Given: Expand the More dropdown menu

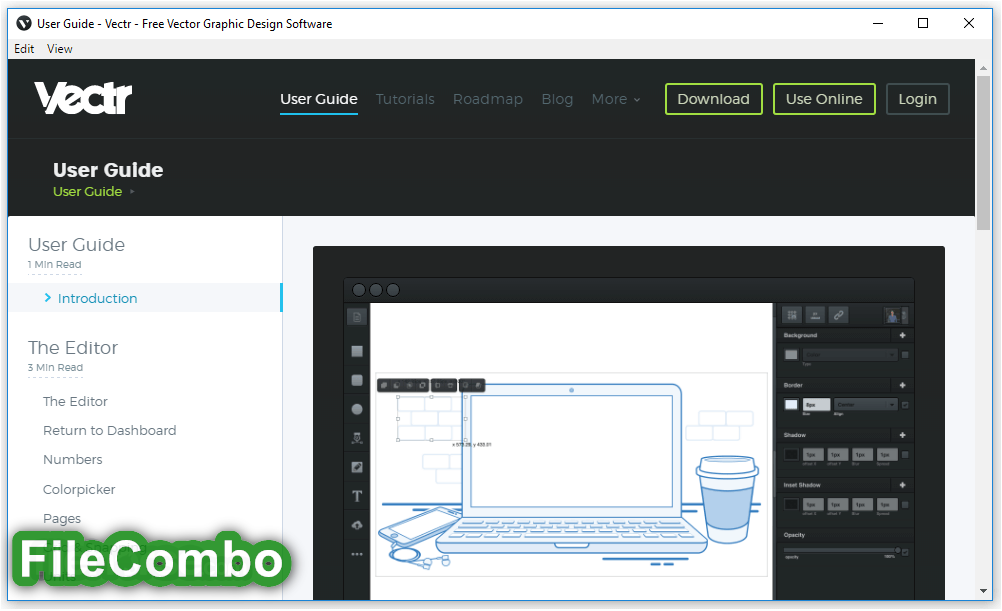Looking at the screenshot, I should pyautogui.click(x=615, y=99).
